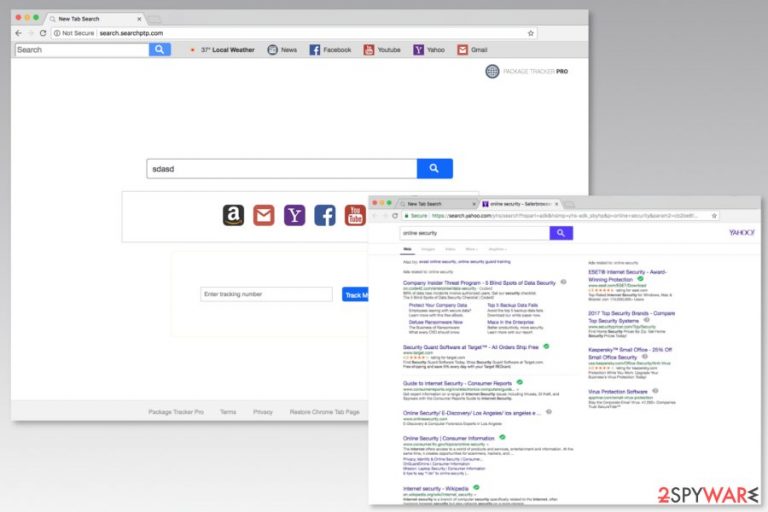The width and height of the screenshot is (768, 512).
Task: Open Company Insider Threat Program result
Action: pyautogui.click(x=479, y=283)
